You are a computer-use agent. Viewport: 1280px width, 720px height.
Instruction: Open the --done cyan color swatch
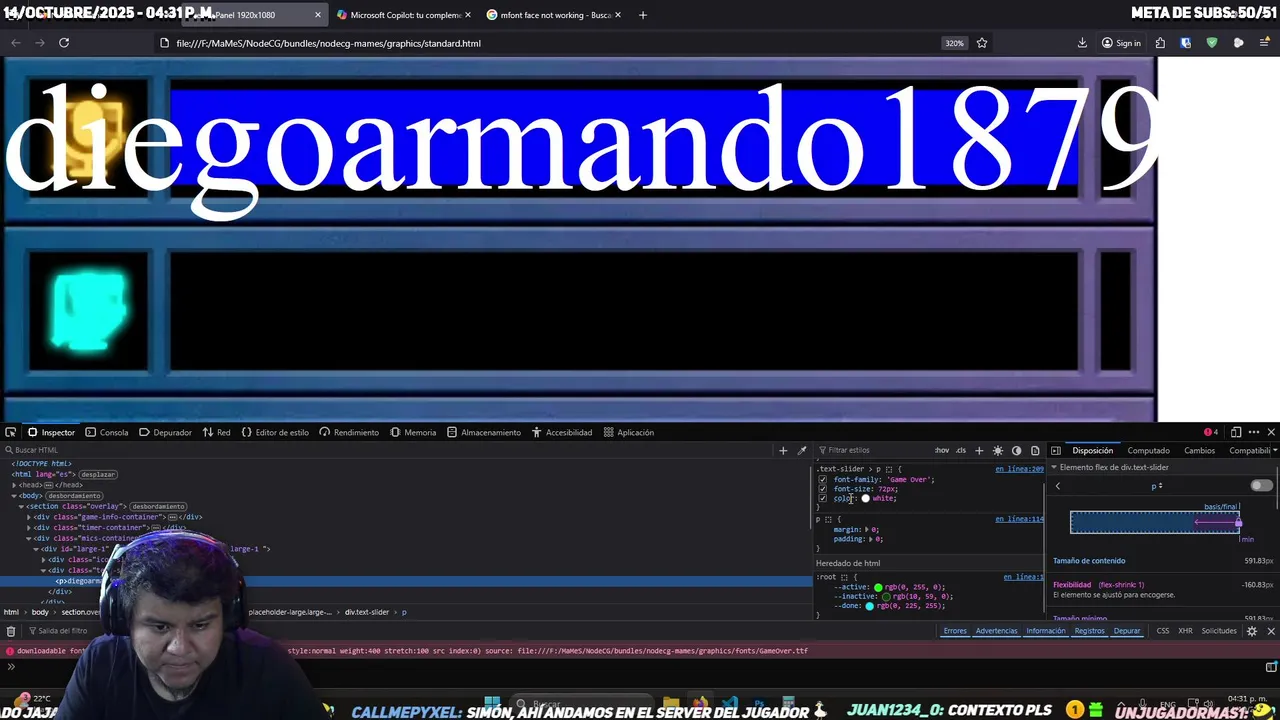click(870, 606)
